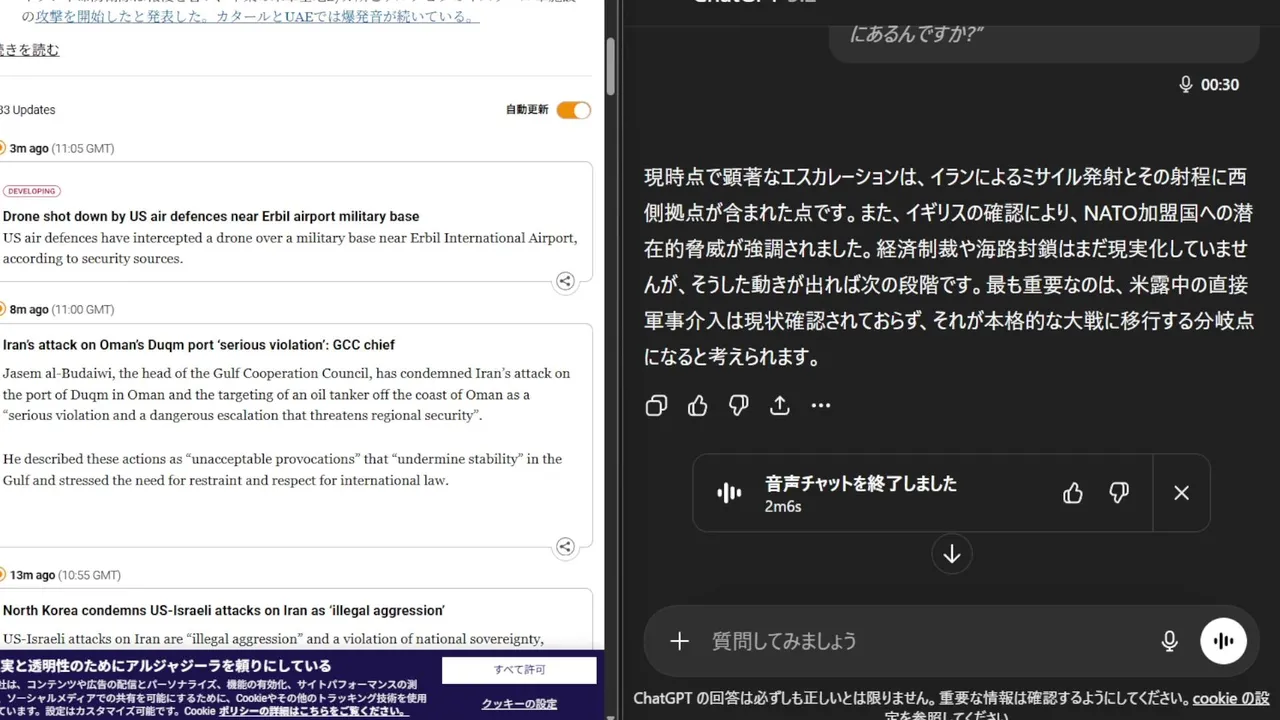The height and width of the screenshot is (720, 1280).
Task: Open the Iran's attack on Oman's Duqm port headline
Action: [x=199, y=345]
